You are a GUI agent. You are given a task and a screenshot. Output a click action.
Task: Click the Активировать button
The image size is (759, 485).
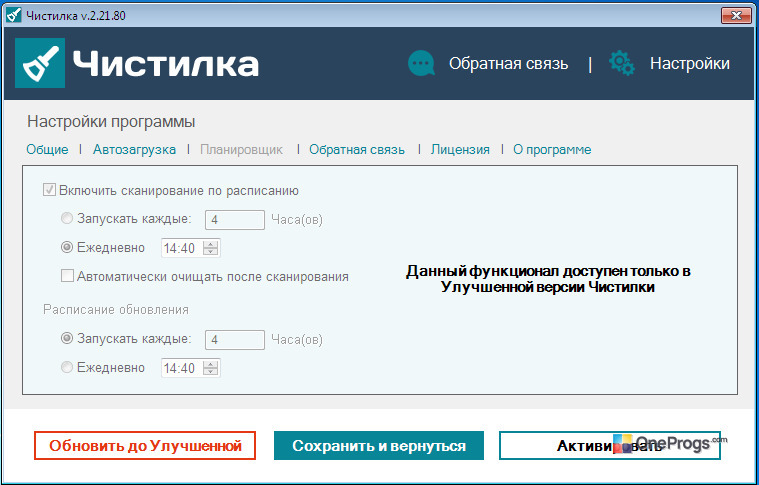click(609, 445)
